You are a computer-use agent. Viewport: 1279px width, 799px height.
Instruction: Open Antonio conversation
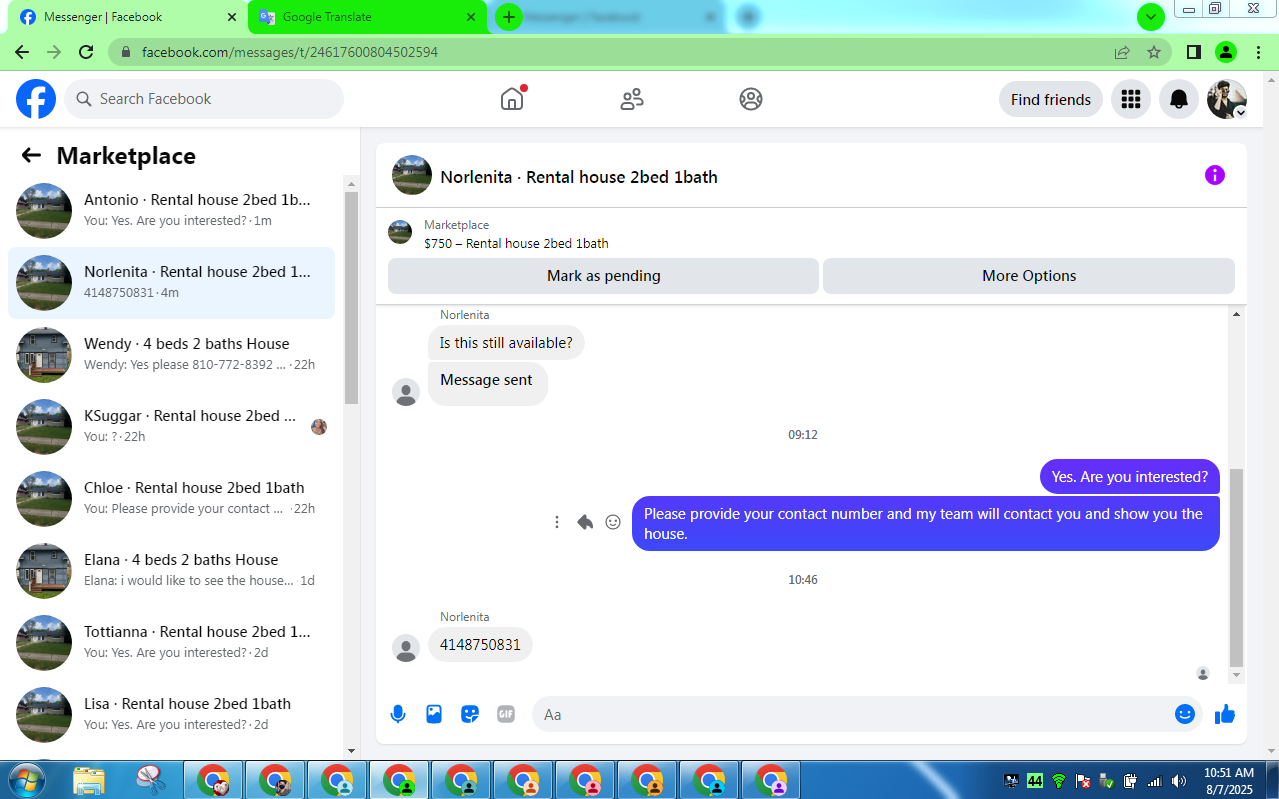pos(172,211)
